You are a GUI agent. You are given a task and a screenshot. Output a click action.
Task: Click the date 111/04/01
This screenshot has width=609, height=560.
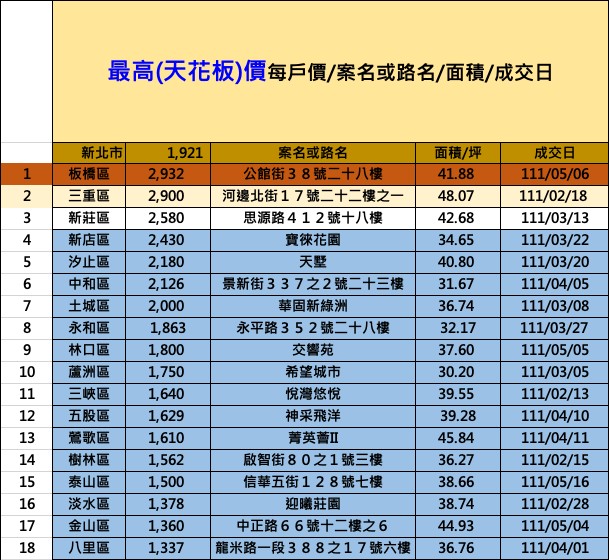554,548
